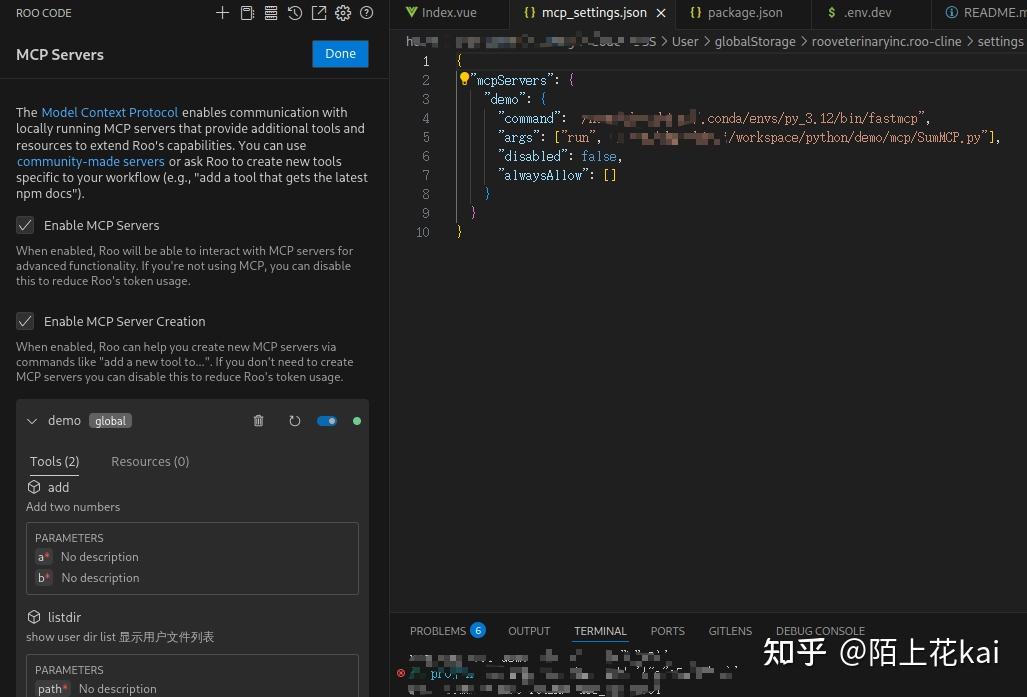Disable the Enable MCP Servers checkbox
The width and height of the screenshot is (1027, 697).
coord(25,225)
